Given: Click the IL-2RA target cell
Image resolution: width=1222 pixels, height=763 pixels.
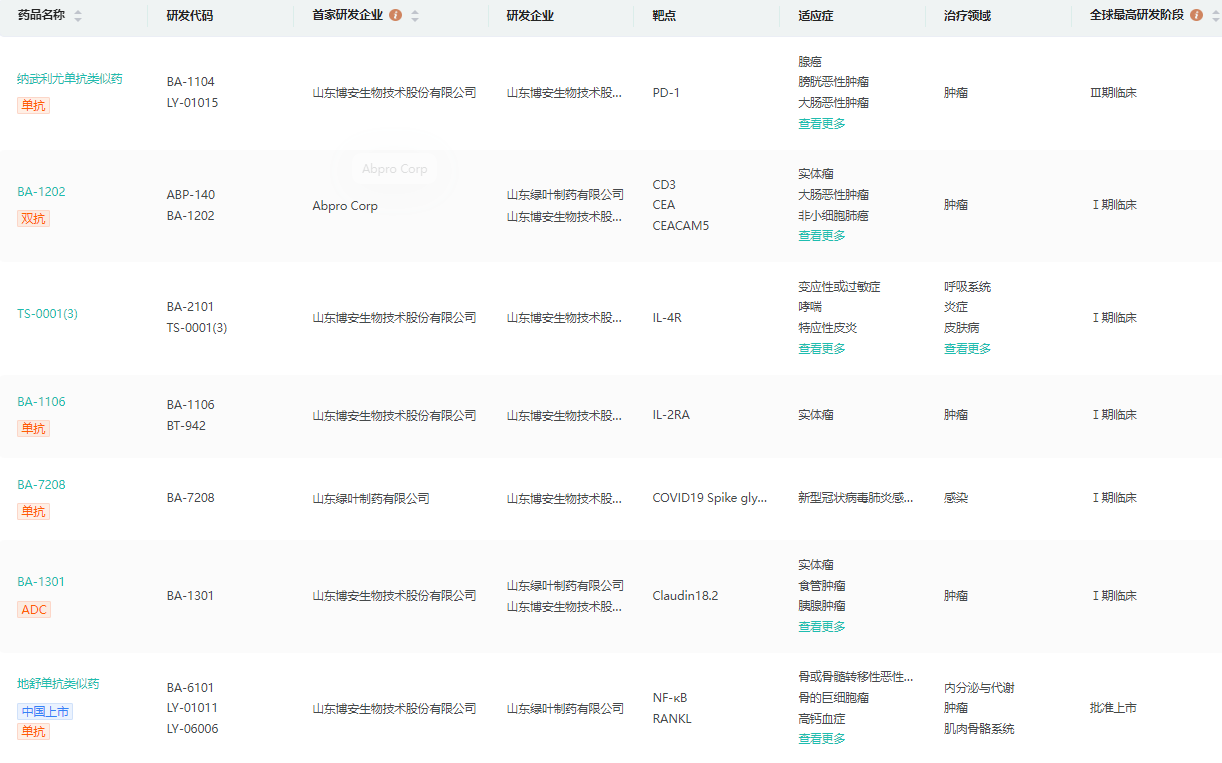Looking at the screenshot, I should coord(671,415).
